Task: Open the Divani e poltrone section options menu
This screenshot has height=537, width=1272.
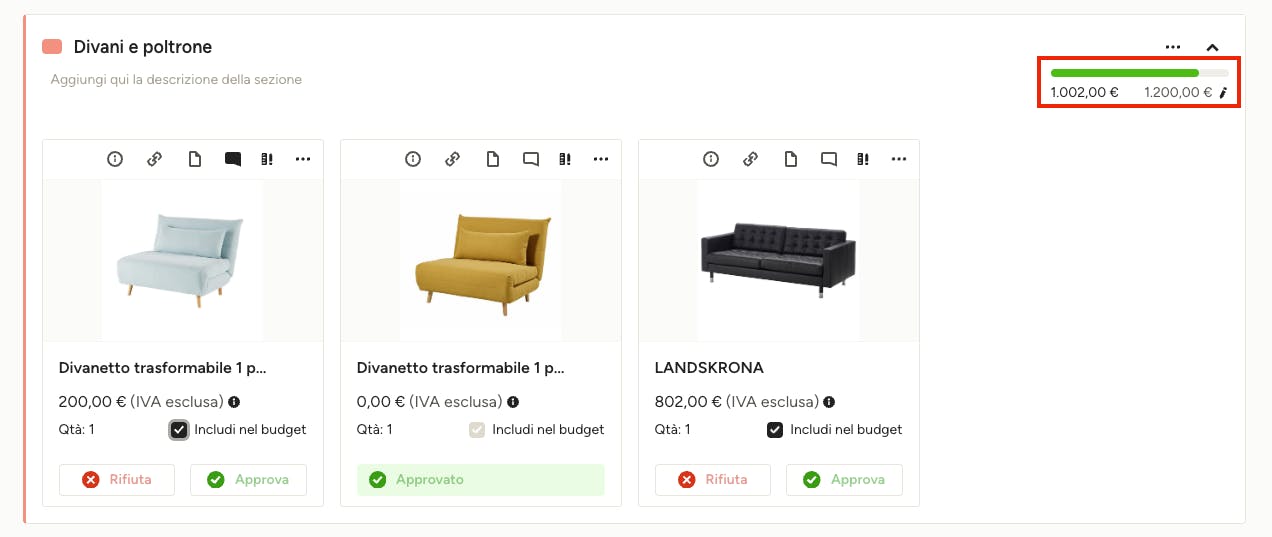Action: tap(1173, 47)
